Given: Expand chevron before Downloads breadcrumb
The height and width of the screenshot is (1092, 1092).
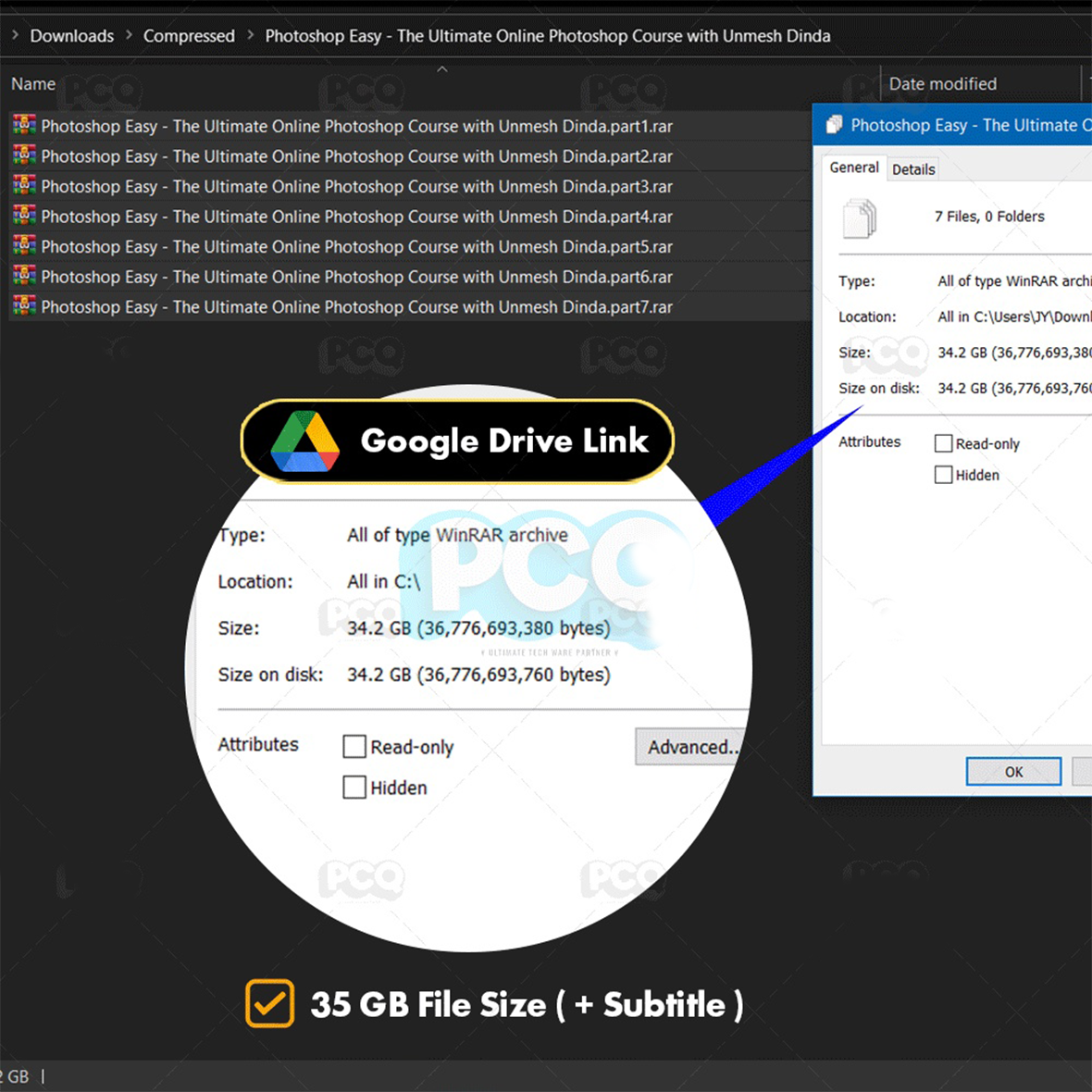Looking at the screenshot, I should point(15,35).
